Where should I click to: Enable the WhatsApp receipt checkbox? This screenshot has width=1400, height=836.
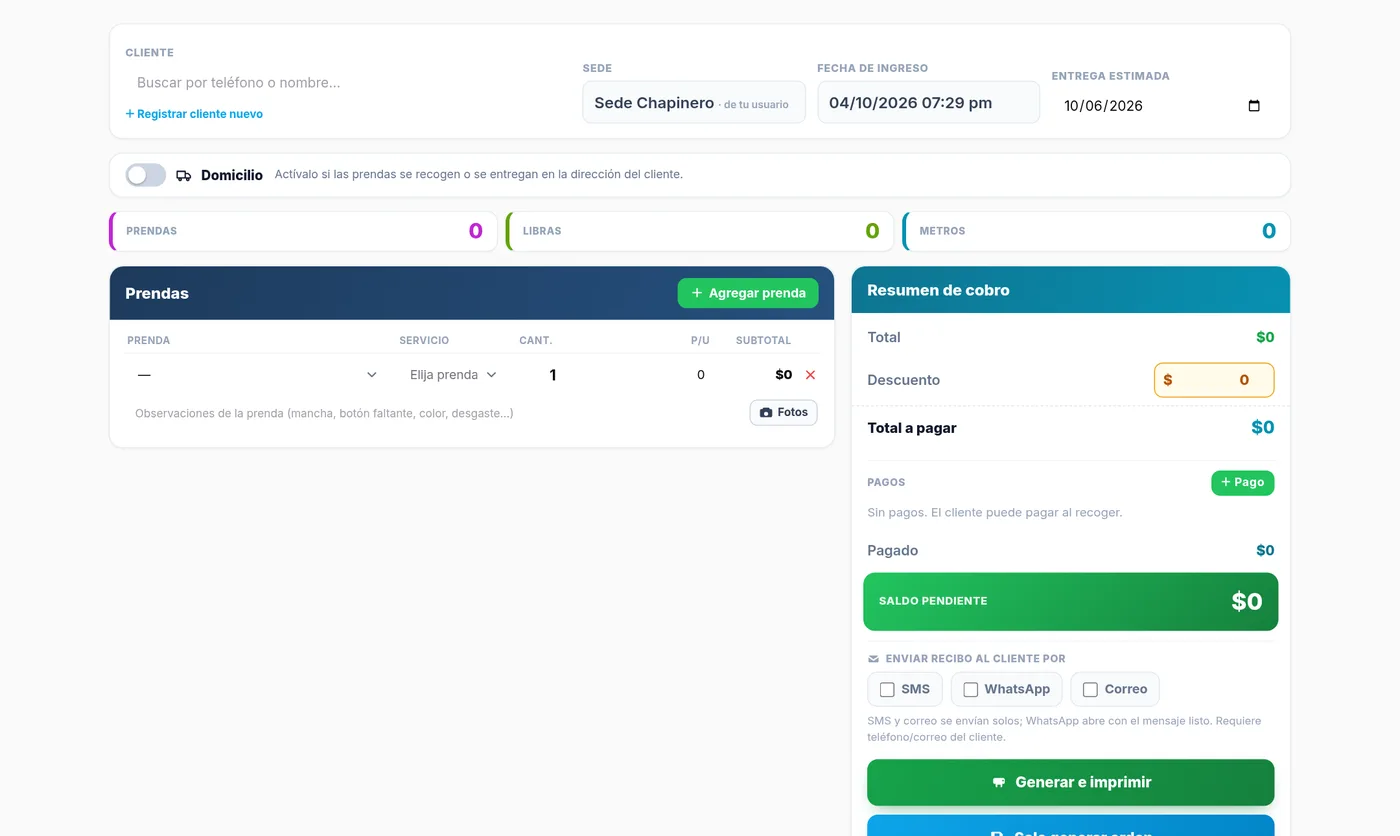coord(970,689)
